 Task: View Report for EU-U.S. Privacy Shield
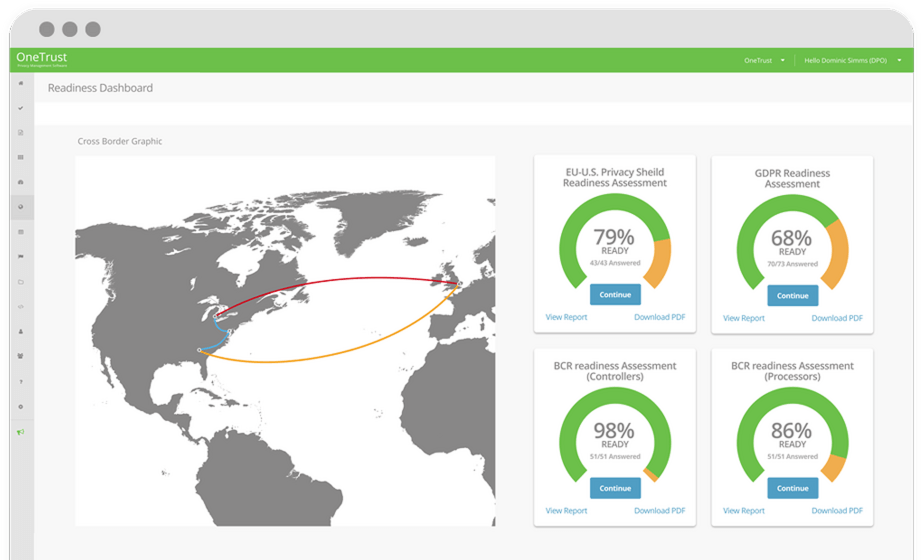click(566, 317)
